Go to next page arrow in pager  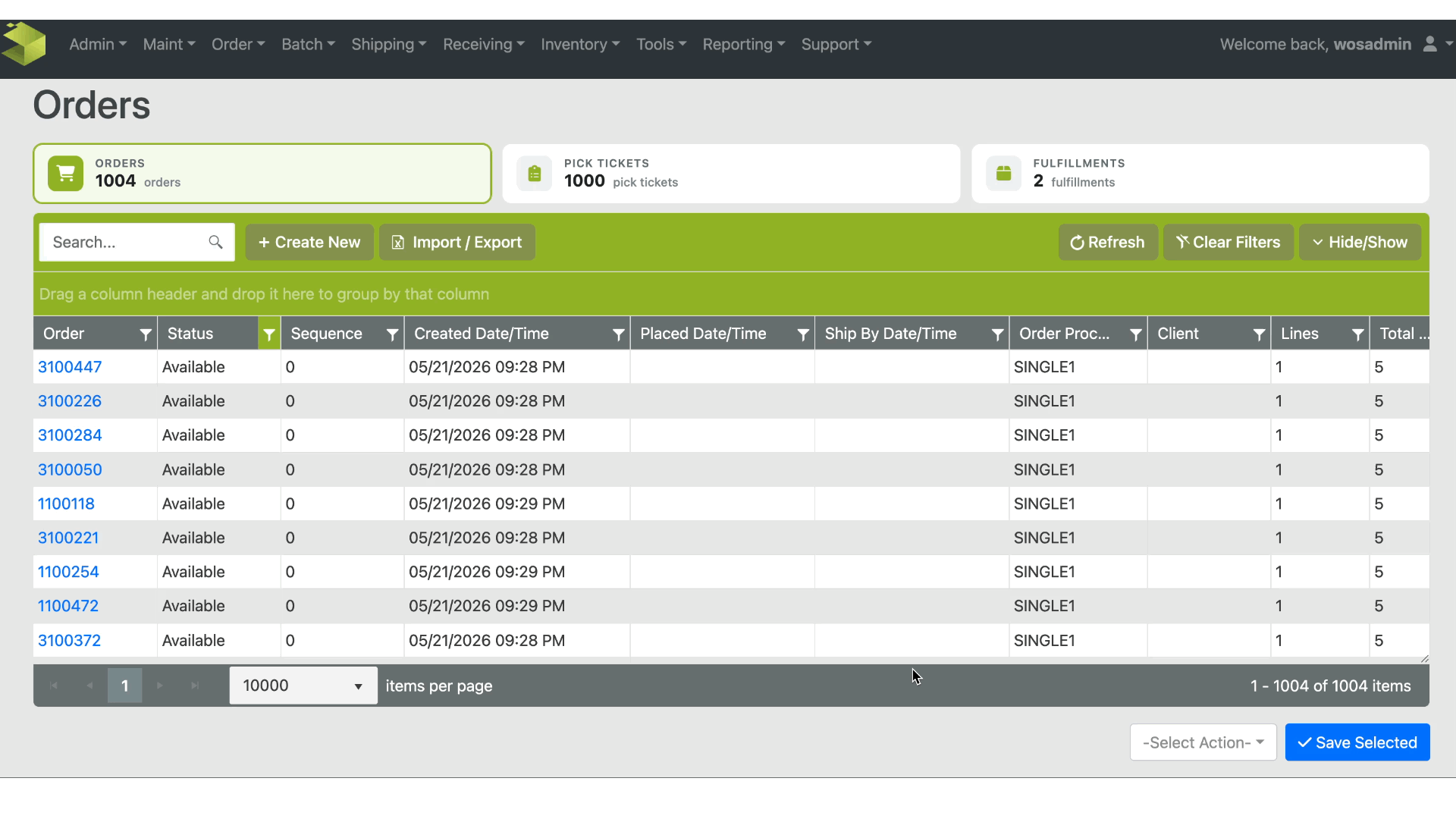click(x=160, y=686)
